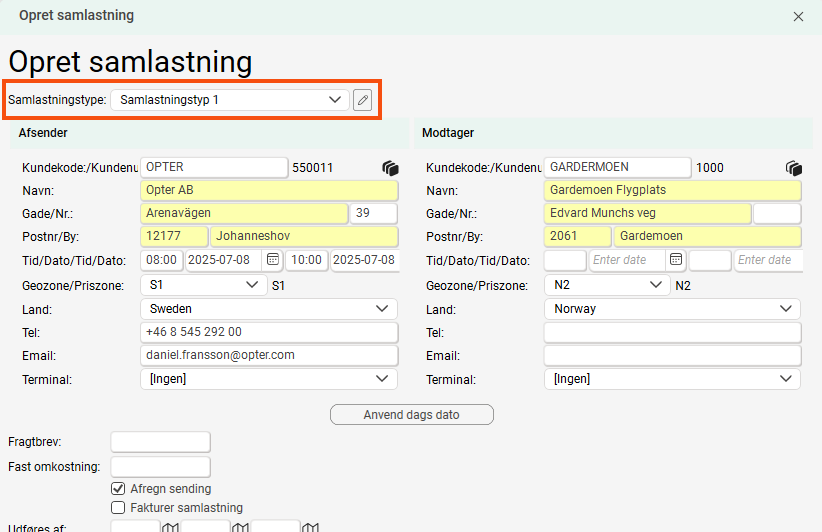Click the Fragtbrev input field
This screenshot has height=532, width=822.
(160, 442)
